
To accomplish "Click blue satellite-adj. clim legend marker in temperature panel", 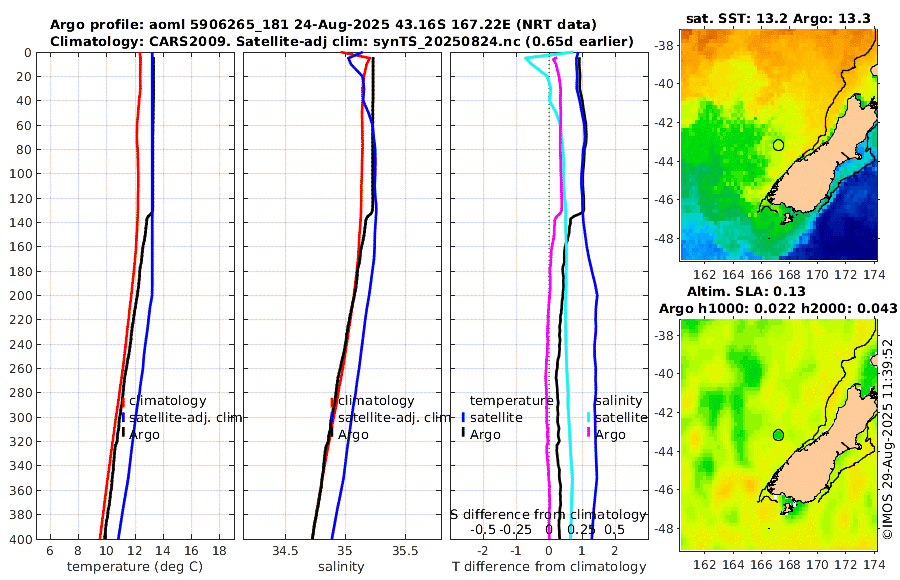I will click(123, 417).
